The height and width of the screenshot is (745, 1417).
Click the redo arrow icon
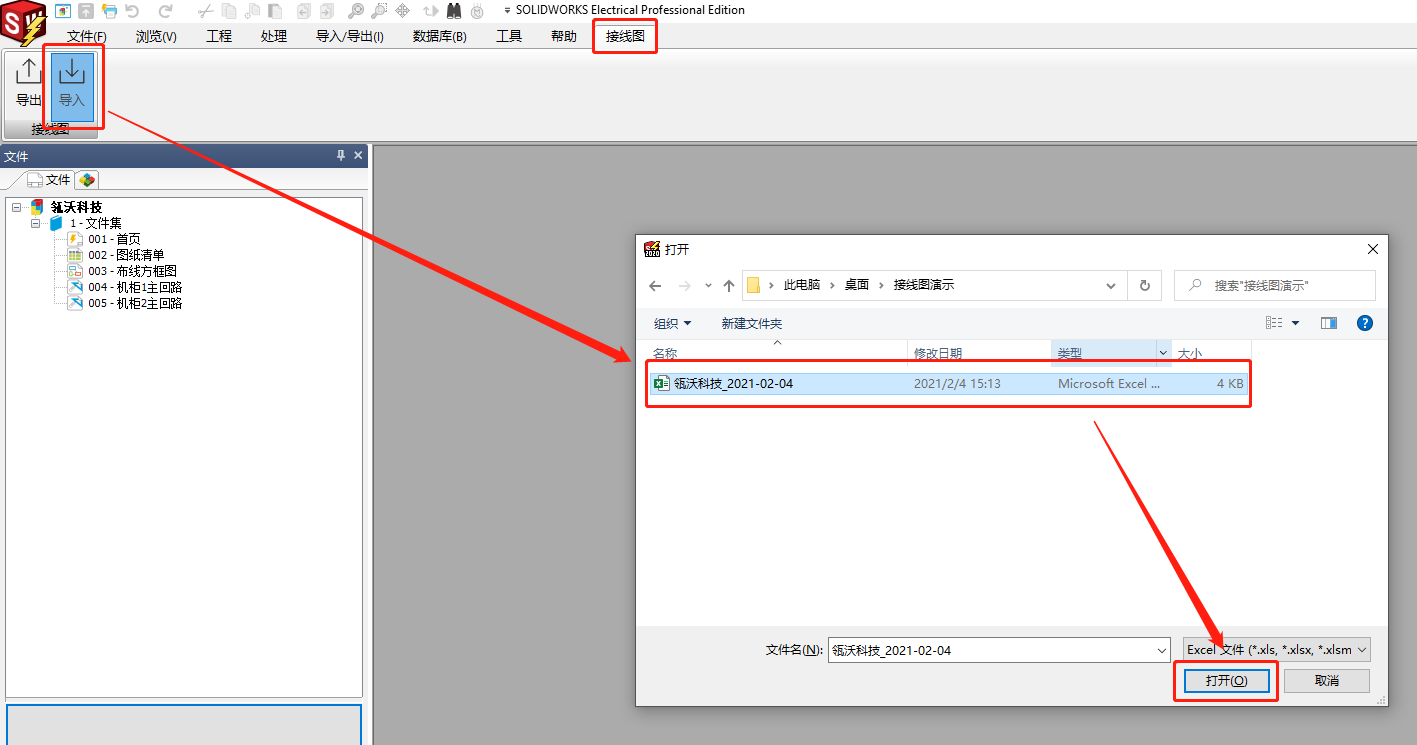coord(165,11)
